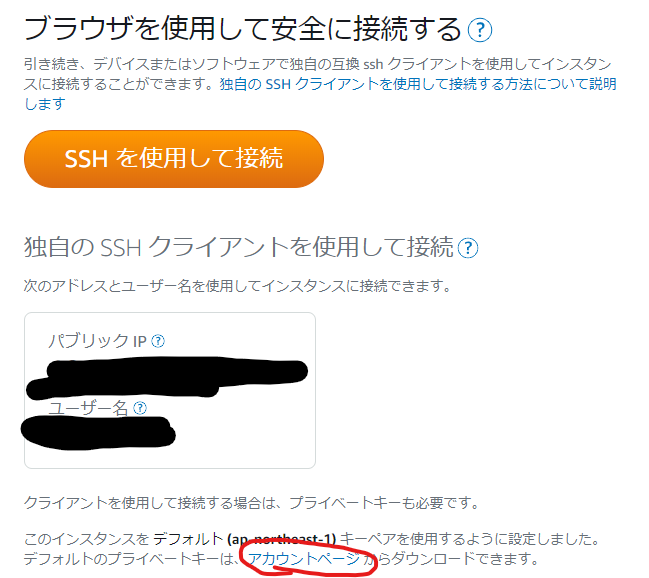Click the ユーザー名 label text
The height and width of the screenshot is (578, 649).
(88, 408)
